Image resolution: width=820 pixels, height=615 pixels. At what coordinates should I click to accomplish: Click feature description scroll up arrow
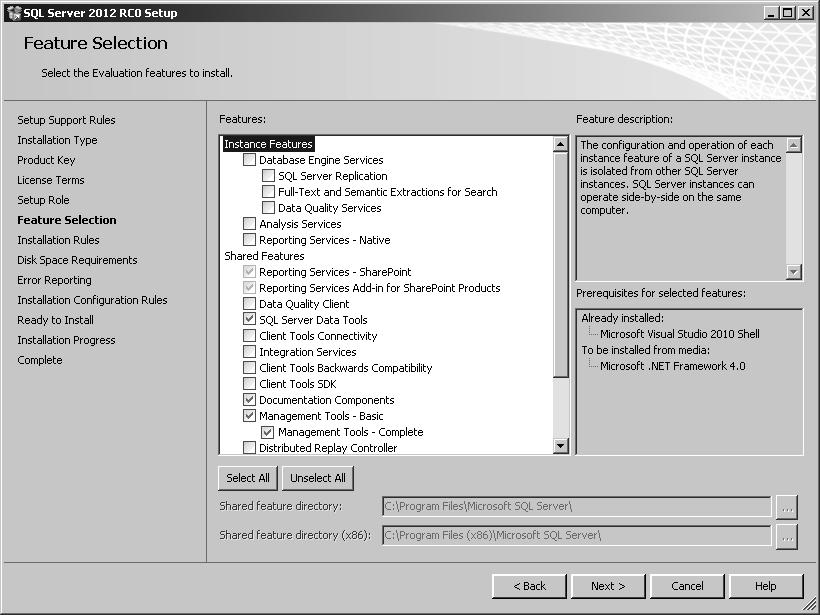(794, 145)
